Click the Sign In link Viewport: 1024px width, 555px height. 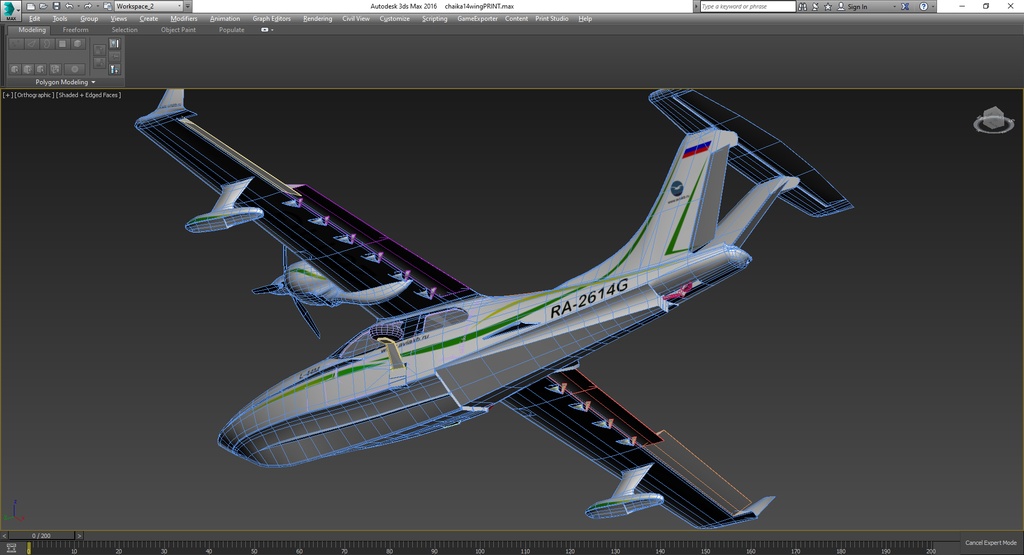point(857,7)
